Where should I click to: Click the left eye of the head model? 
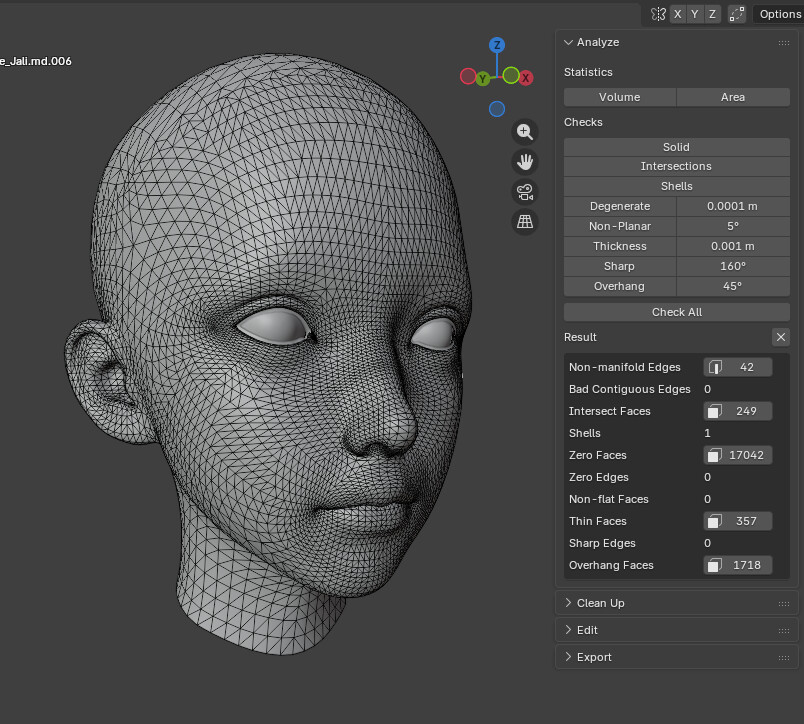pos(435,333)
